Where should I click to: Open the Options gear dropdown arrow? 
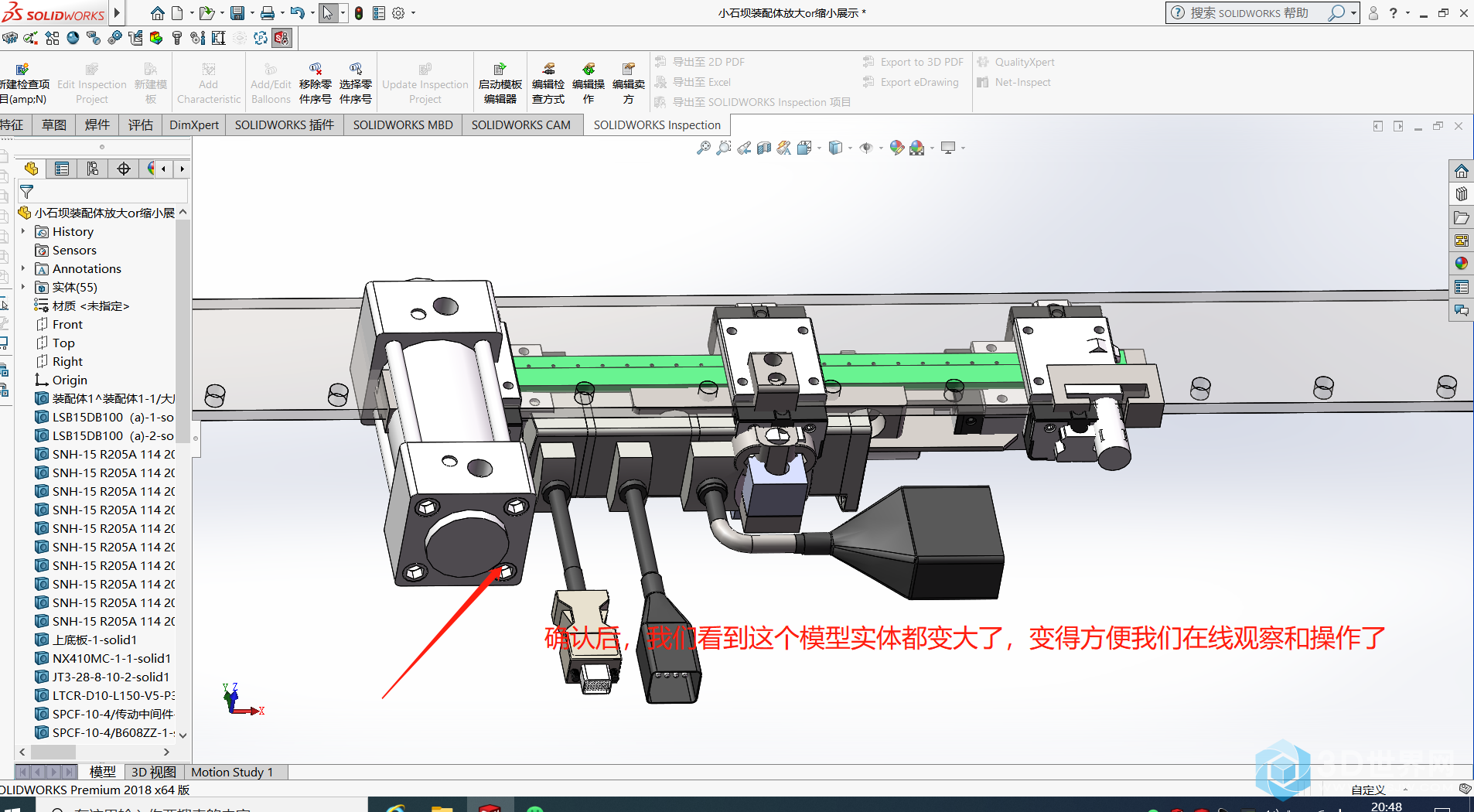(413, 13)
